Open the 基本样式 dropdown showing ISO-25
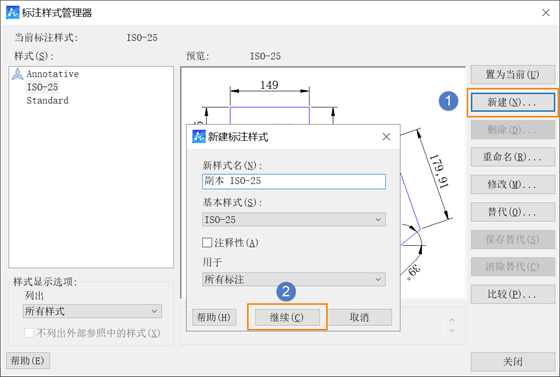The image size is (560, 377). tap(294, 220)
